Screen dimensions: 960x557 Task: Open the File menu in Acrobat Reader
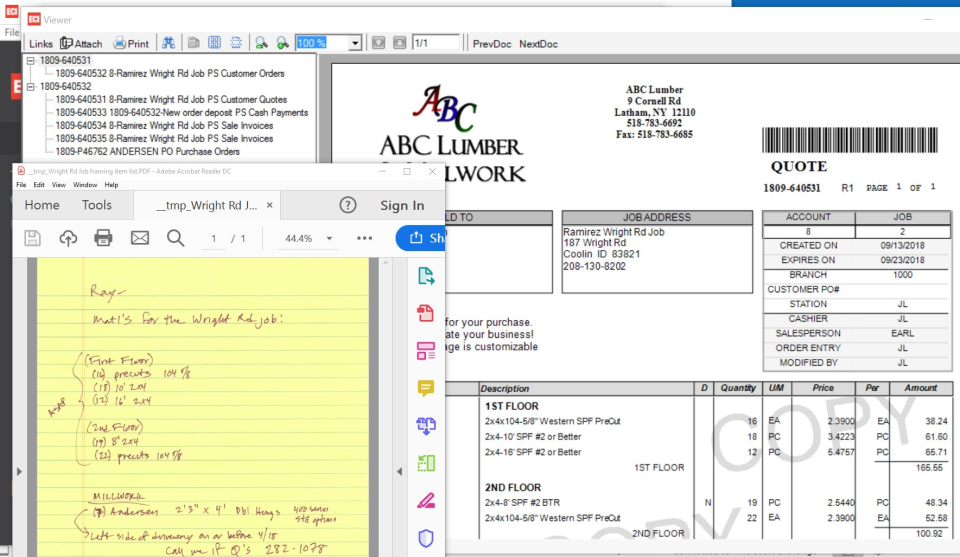click(x=21, y=184)
